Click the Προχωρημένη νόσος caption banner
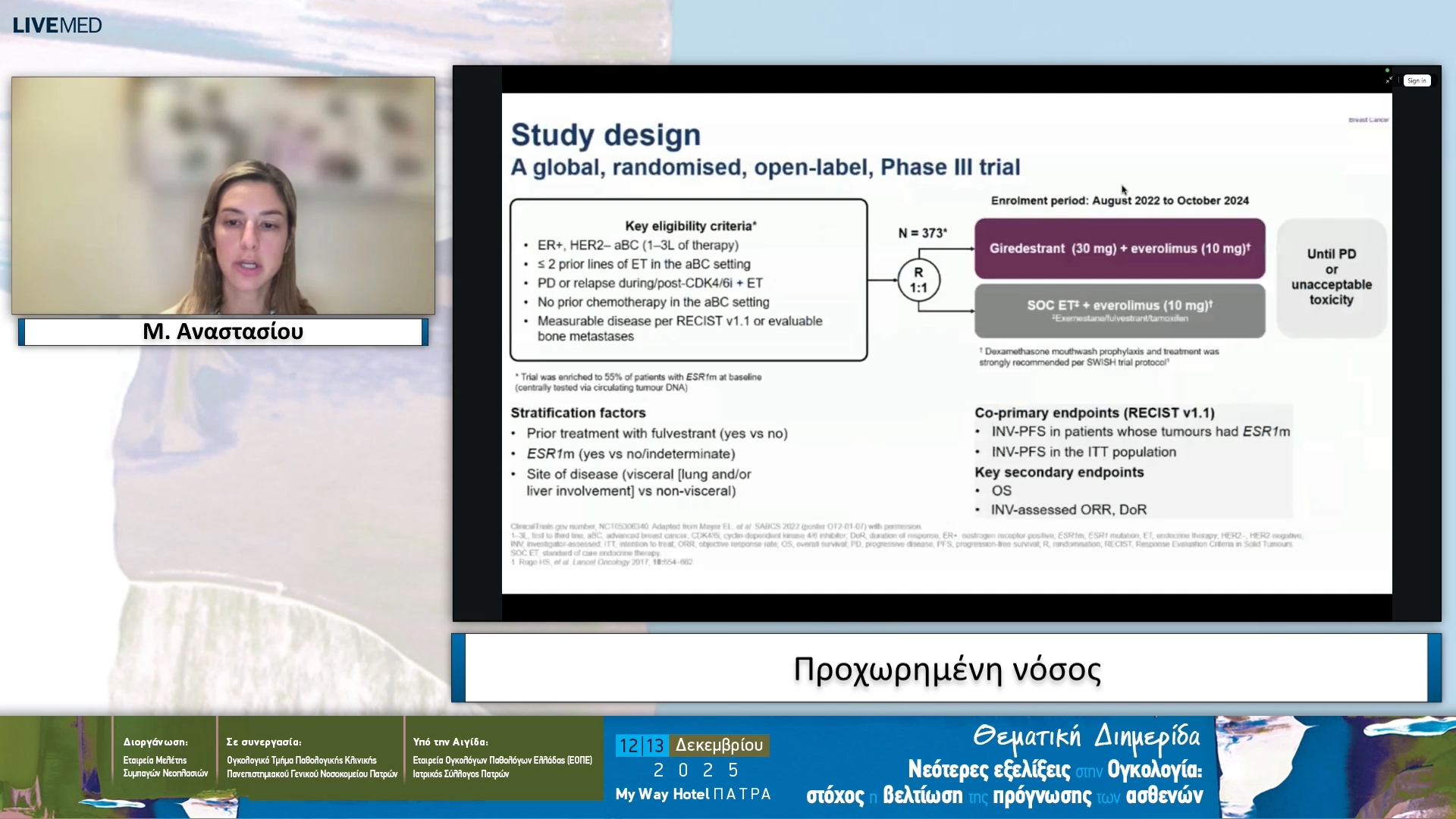 click(x=946, y=669)
